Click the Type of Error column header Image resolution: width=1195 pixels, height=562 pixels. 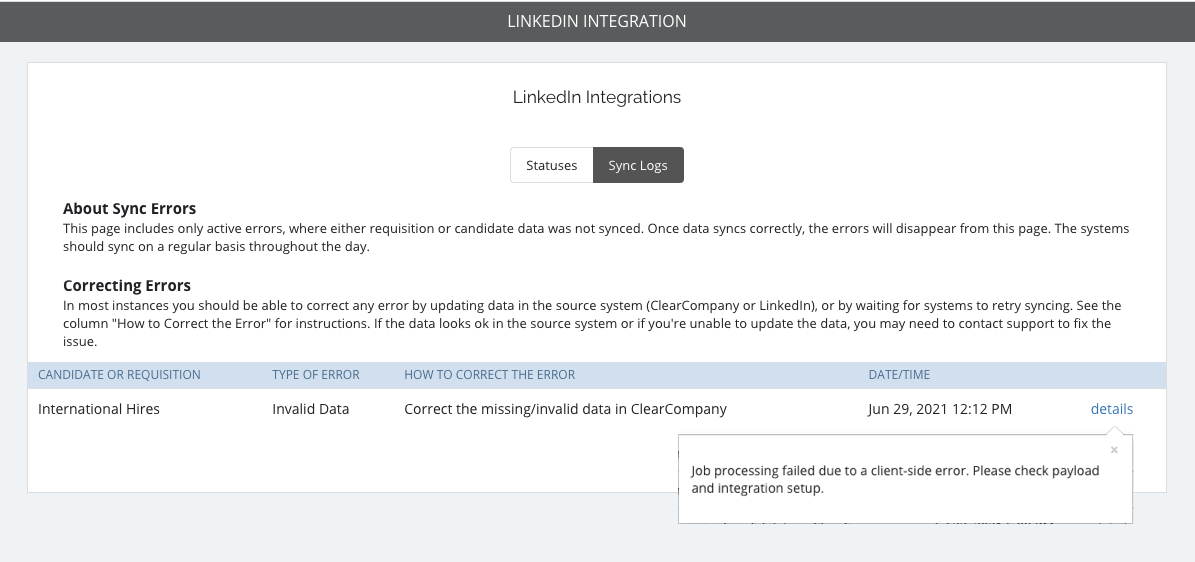pos(316,374)
